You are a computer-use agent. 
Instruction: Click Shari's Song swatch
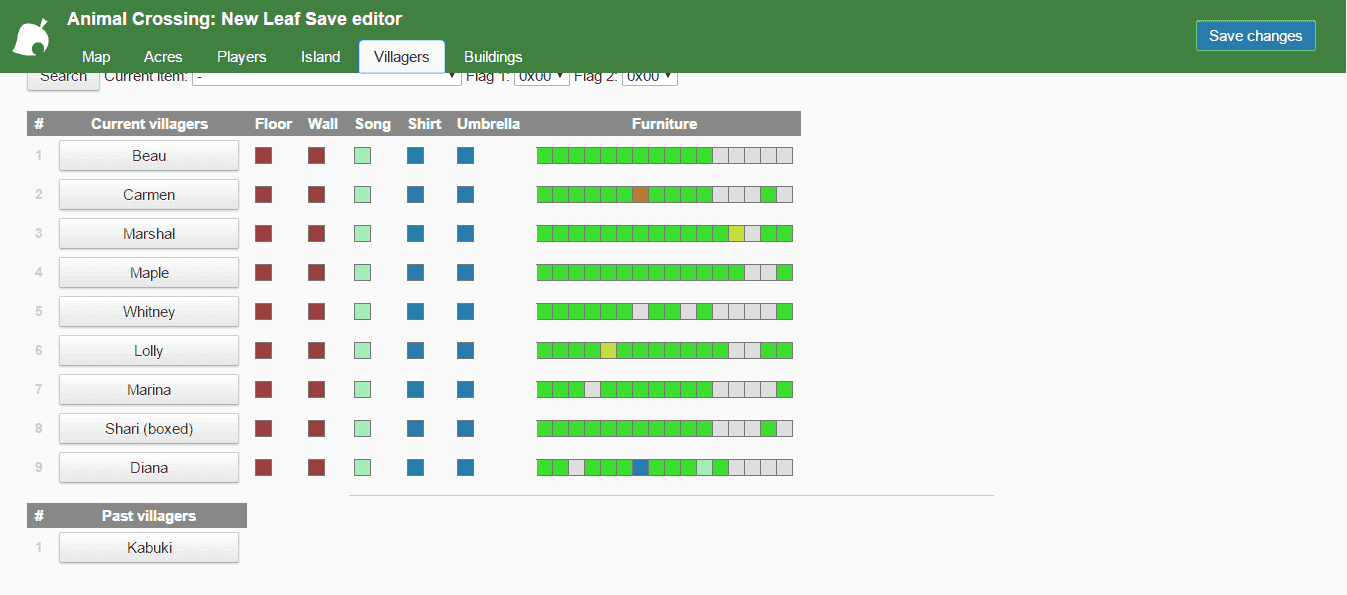362,429
